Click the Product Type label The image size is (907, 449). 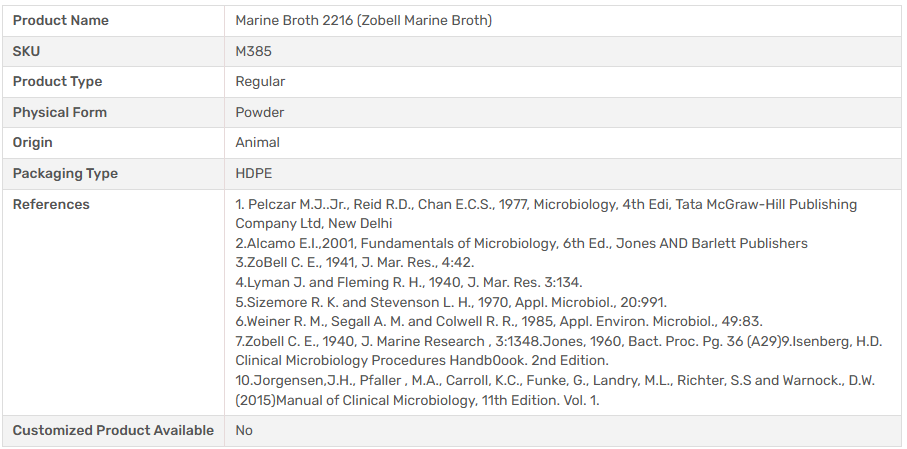(57, 81)
